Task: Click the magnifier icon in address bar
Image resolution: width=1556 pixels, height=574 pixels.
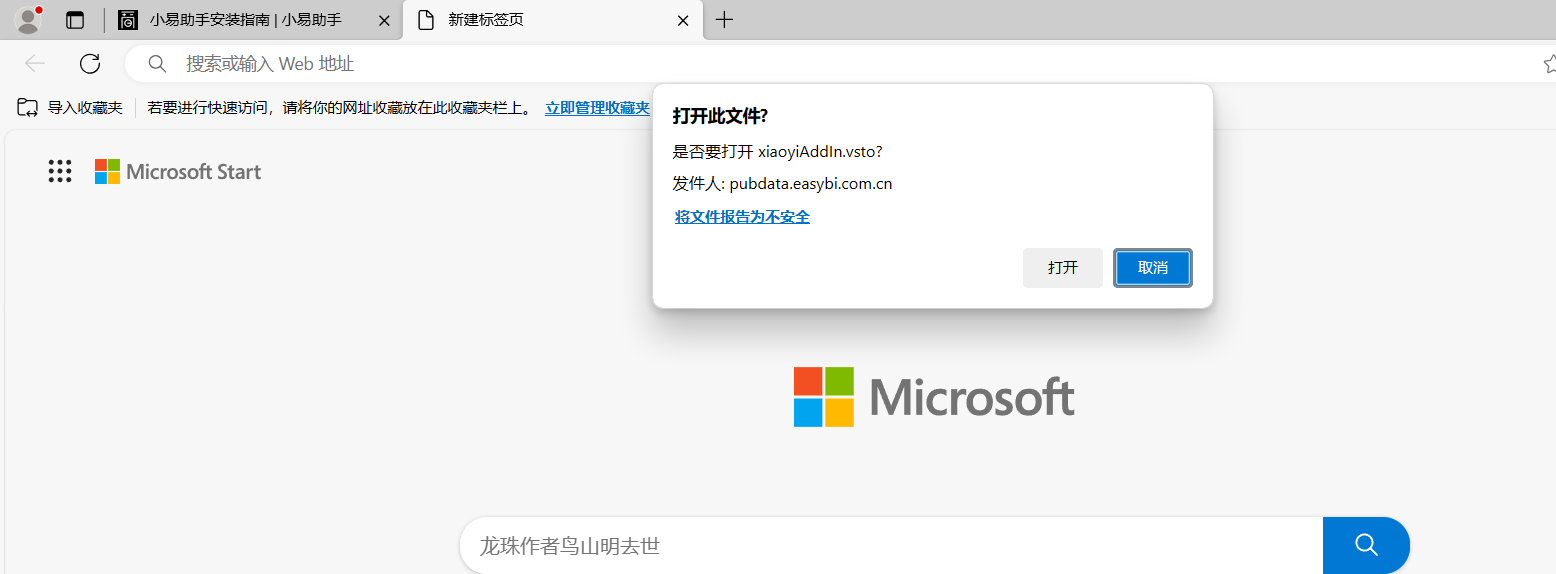Action: tap(157, 64)
